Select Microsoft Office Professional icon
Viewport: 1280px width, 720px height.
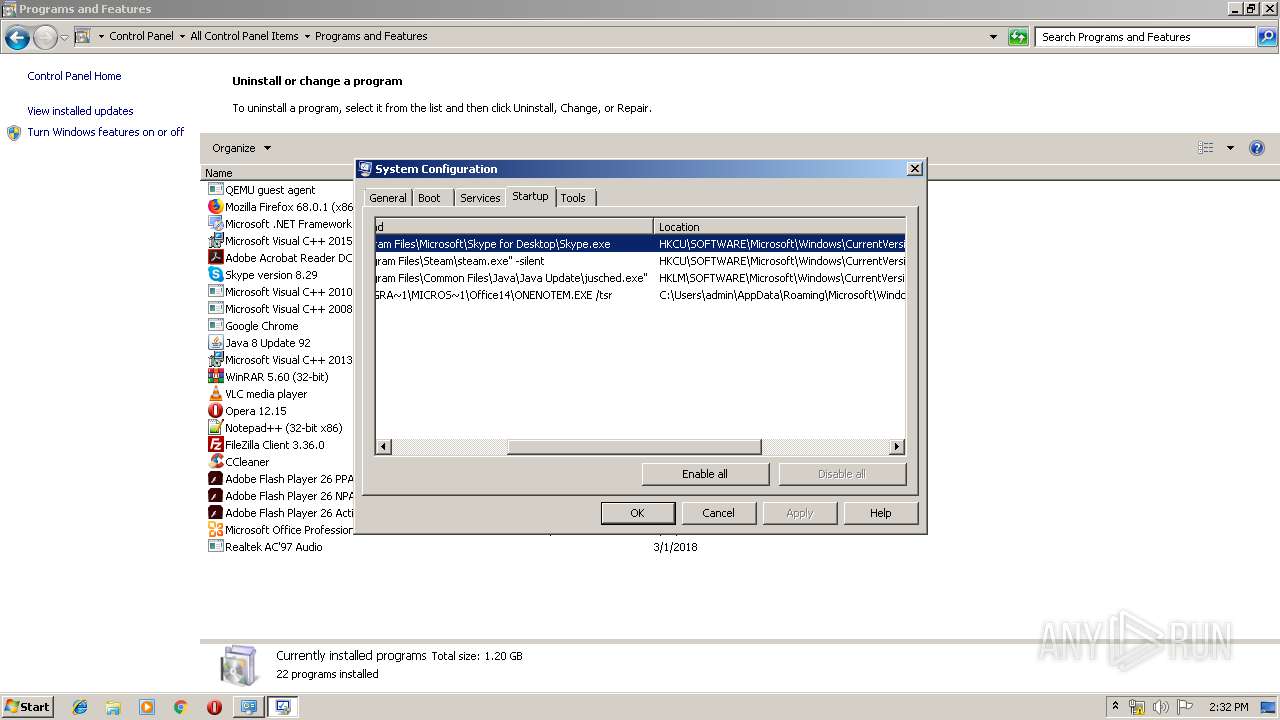215,529
